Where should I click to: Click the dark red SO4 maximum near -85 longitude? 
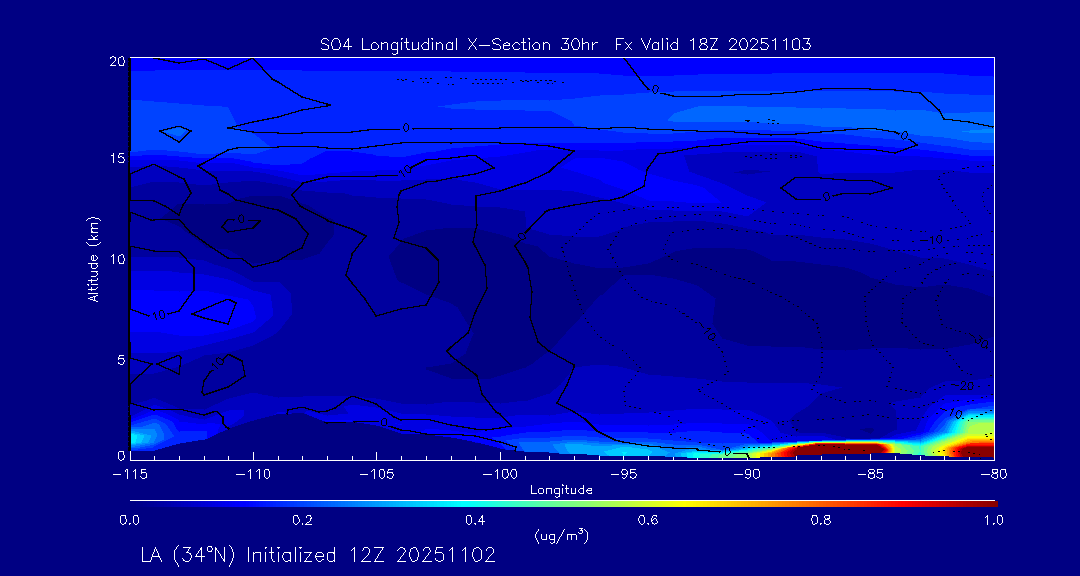pos(837,449)
